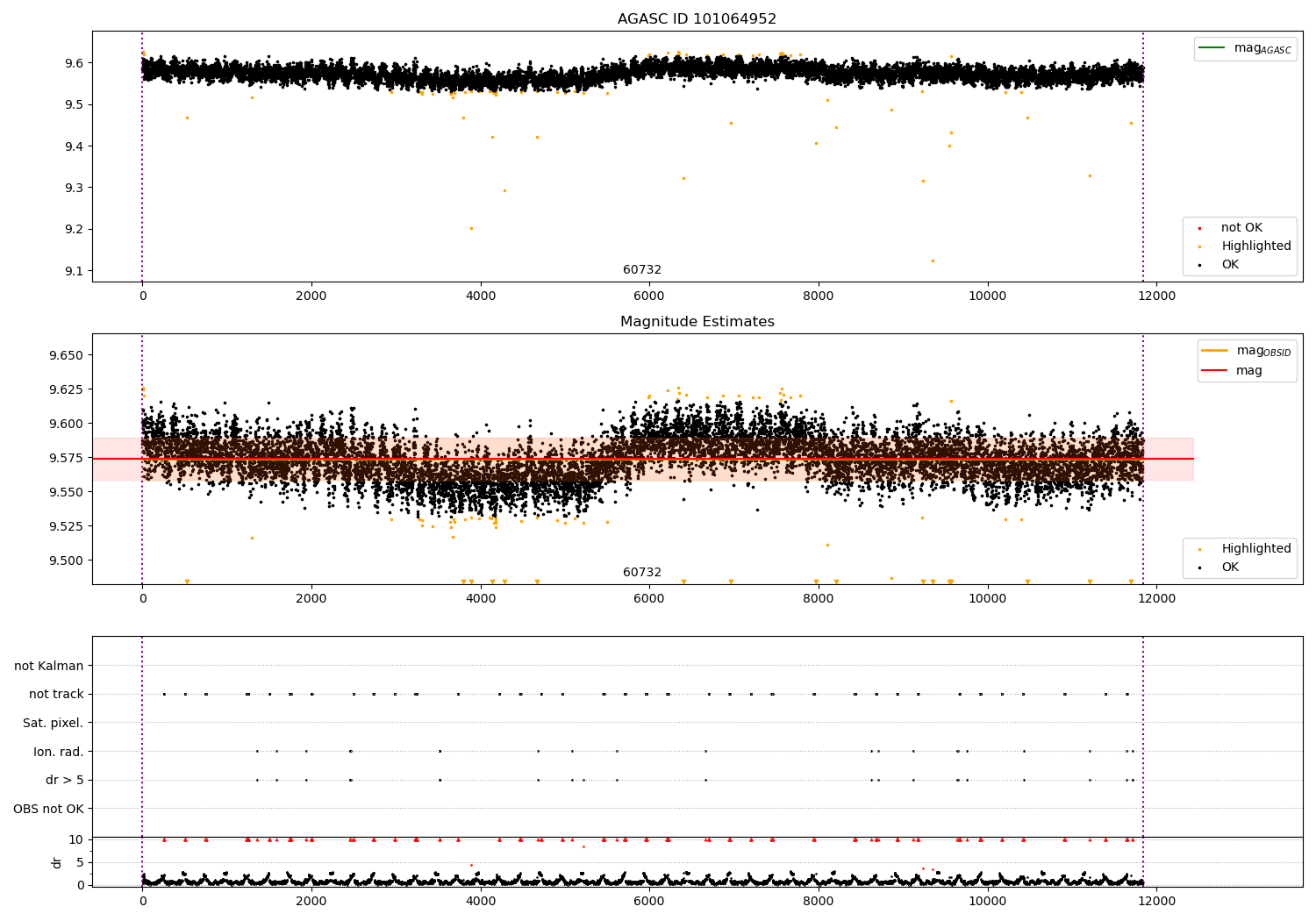Click the '9.500' y-axis tick label

67,560
